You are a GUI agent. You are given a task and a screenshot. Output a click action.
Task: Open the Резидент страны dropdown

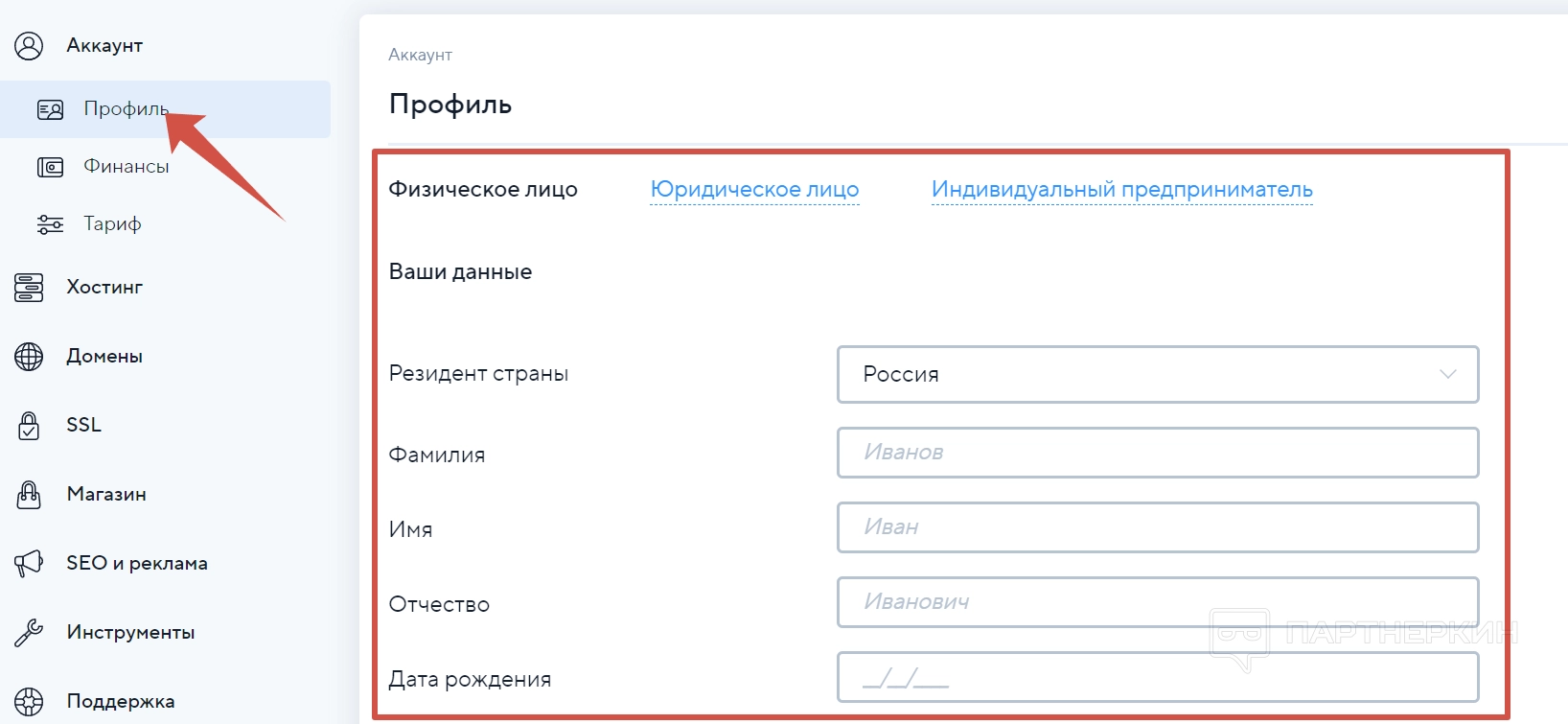1157,374
